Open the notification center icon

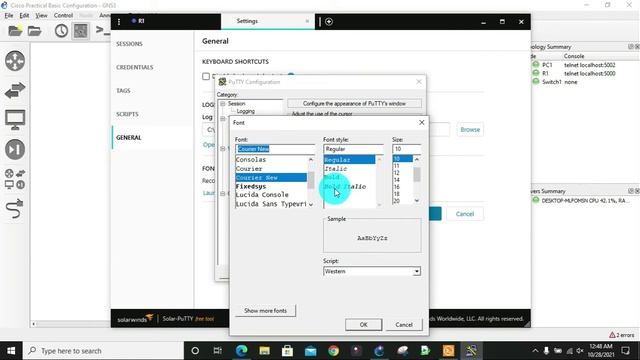coord(626,351)
